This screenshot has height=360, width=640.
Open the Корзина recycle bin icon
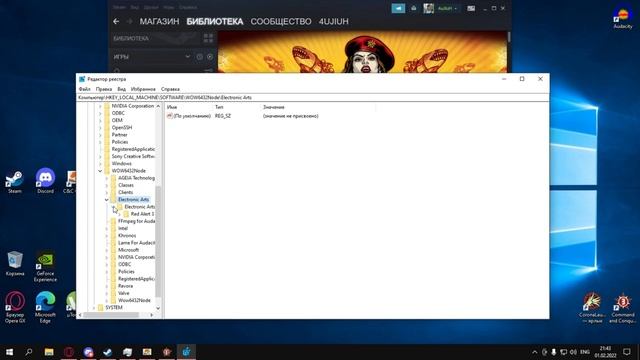click(x=15, y=264)
